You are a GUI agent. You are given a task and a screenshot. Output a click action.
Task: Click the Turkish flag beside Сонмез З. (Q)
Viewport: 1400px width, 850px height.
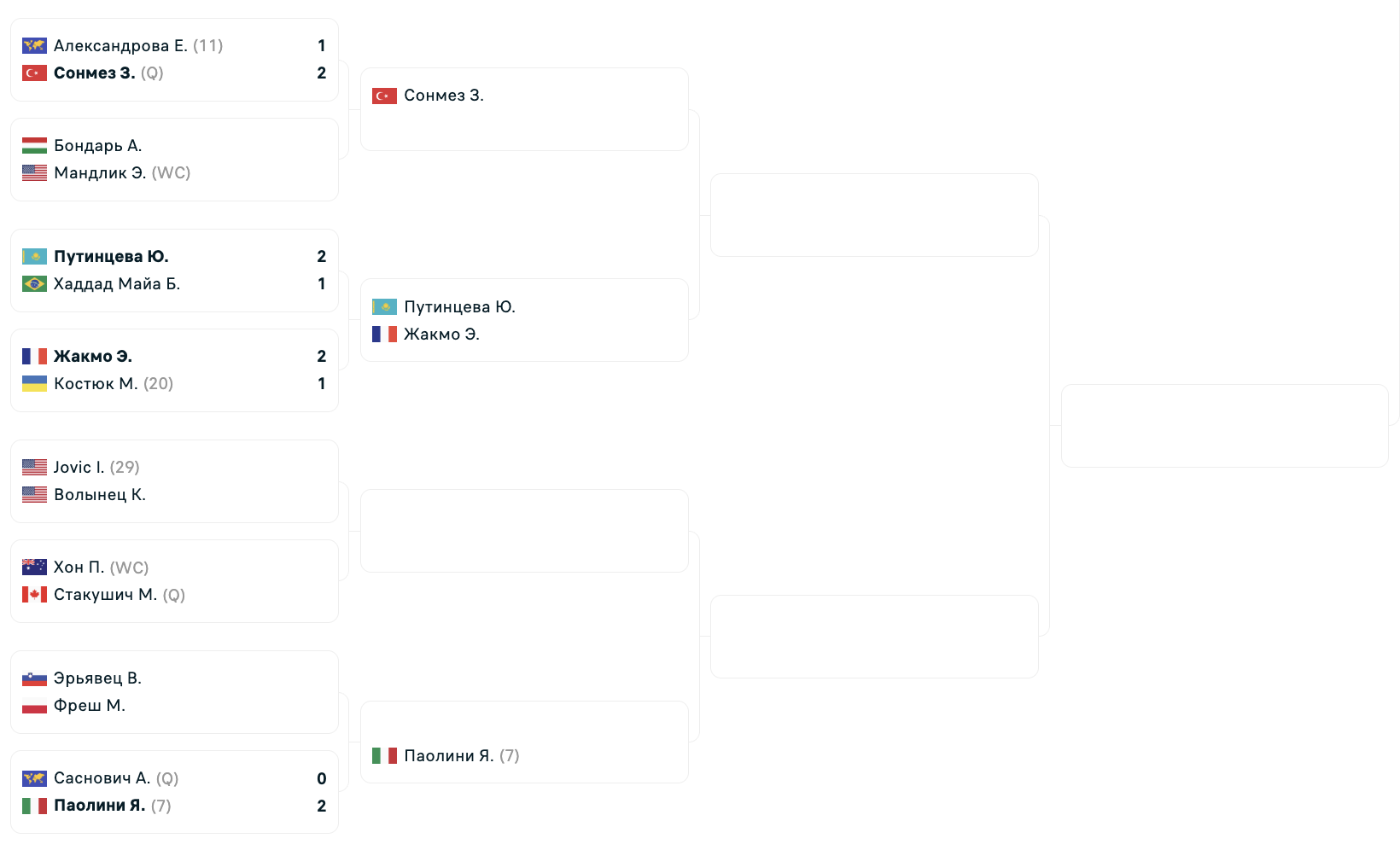click(34, 73)
